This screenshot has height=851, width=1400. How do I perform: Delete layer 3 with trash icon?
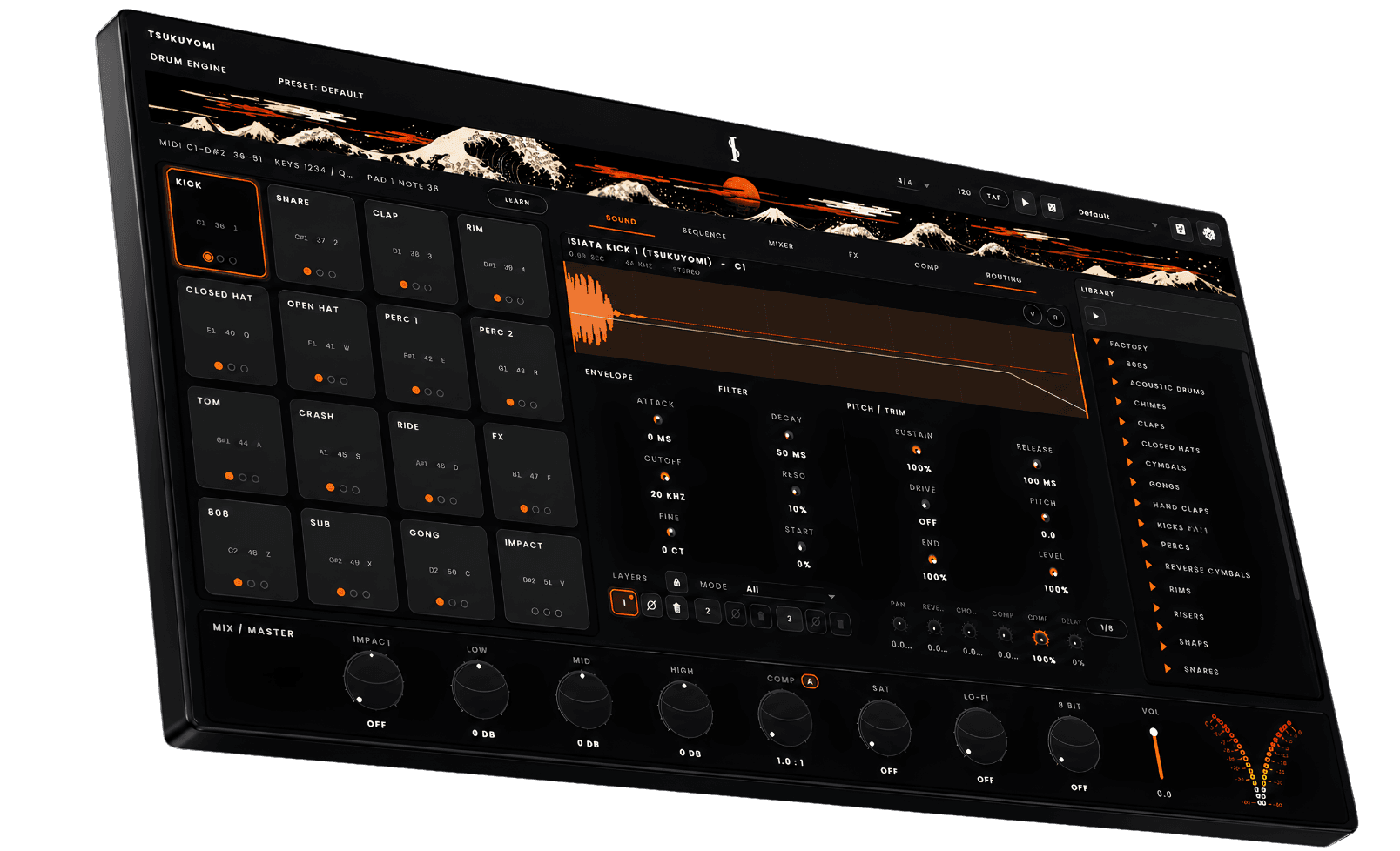[840, 624]
